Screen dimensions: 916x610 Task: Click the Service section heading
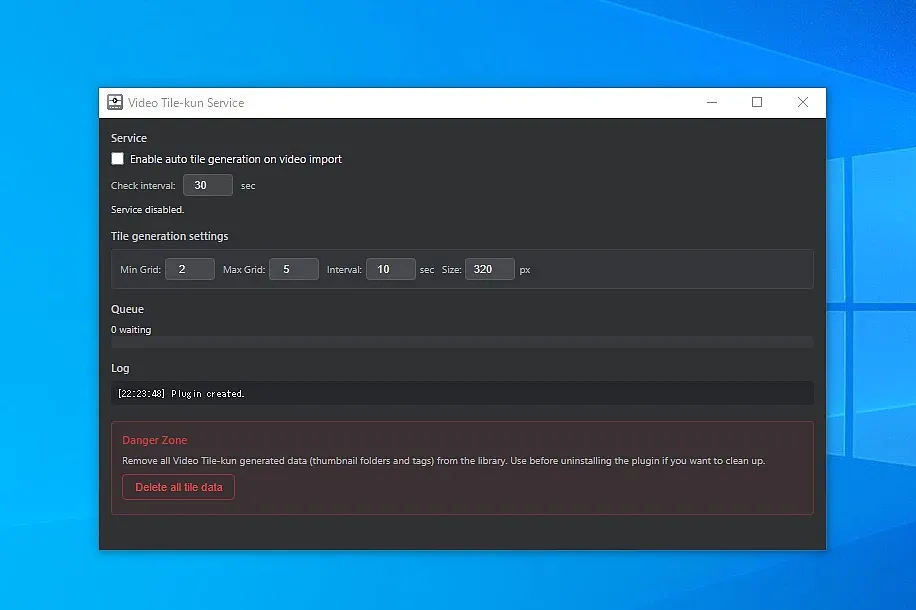click(128, 138)
